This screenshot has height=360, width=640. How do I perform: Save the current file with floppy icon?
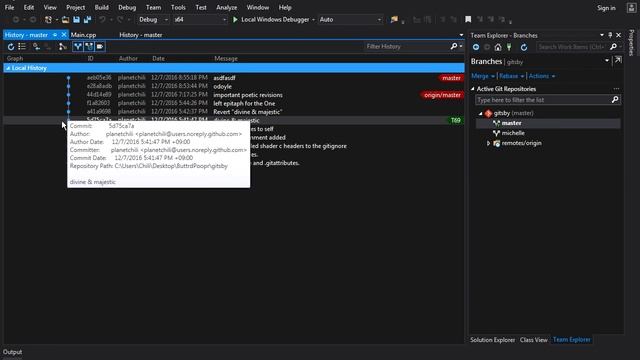pos(76,20)
